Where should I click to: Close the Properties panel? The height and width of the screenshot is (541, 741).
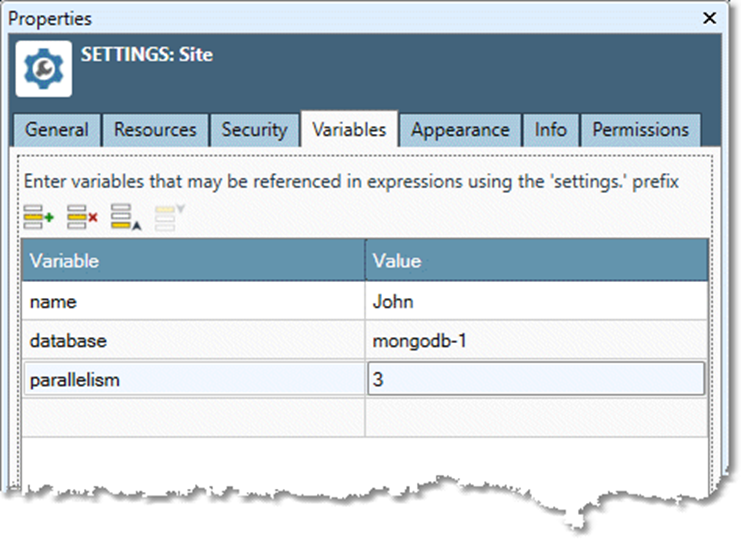710,18
